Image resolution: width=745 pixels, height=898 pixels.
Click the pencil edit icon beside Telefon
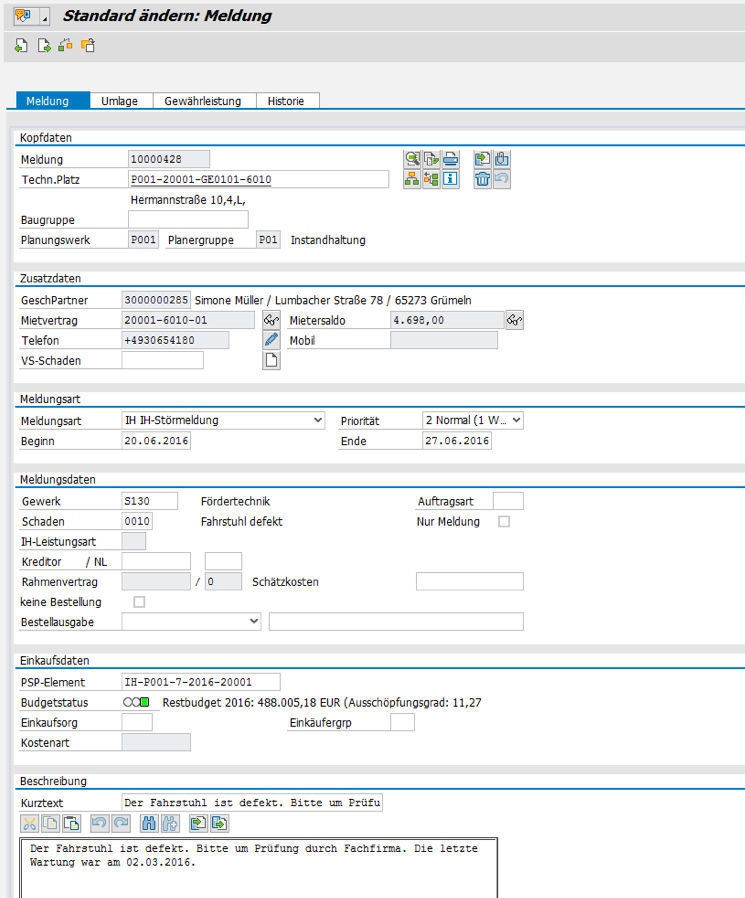point(271,340)
